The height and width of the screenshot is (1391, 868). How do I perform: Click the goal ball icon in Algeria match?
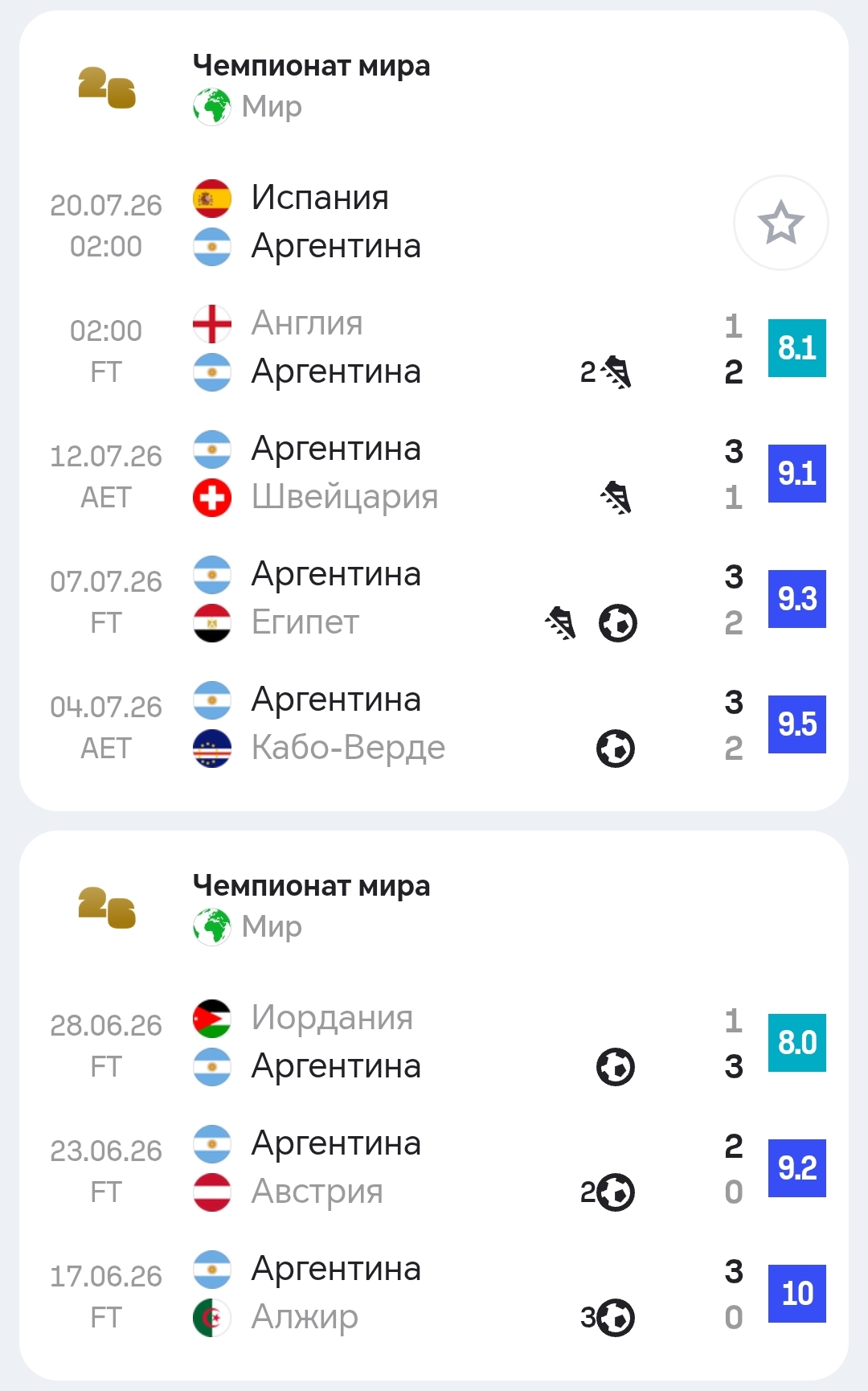click(x=616, y=1318)
